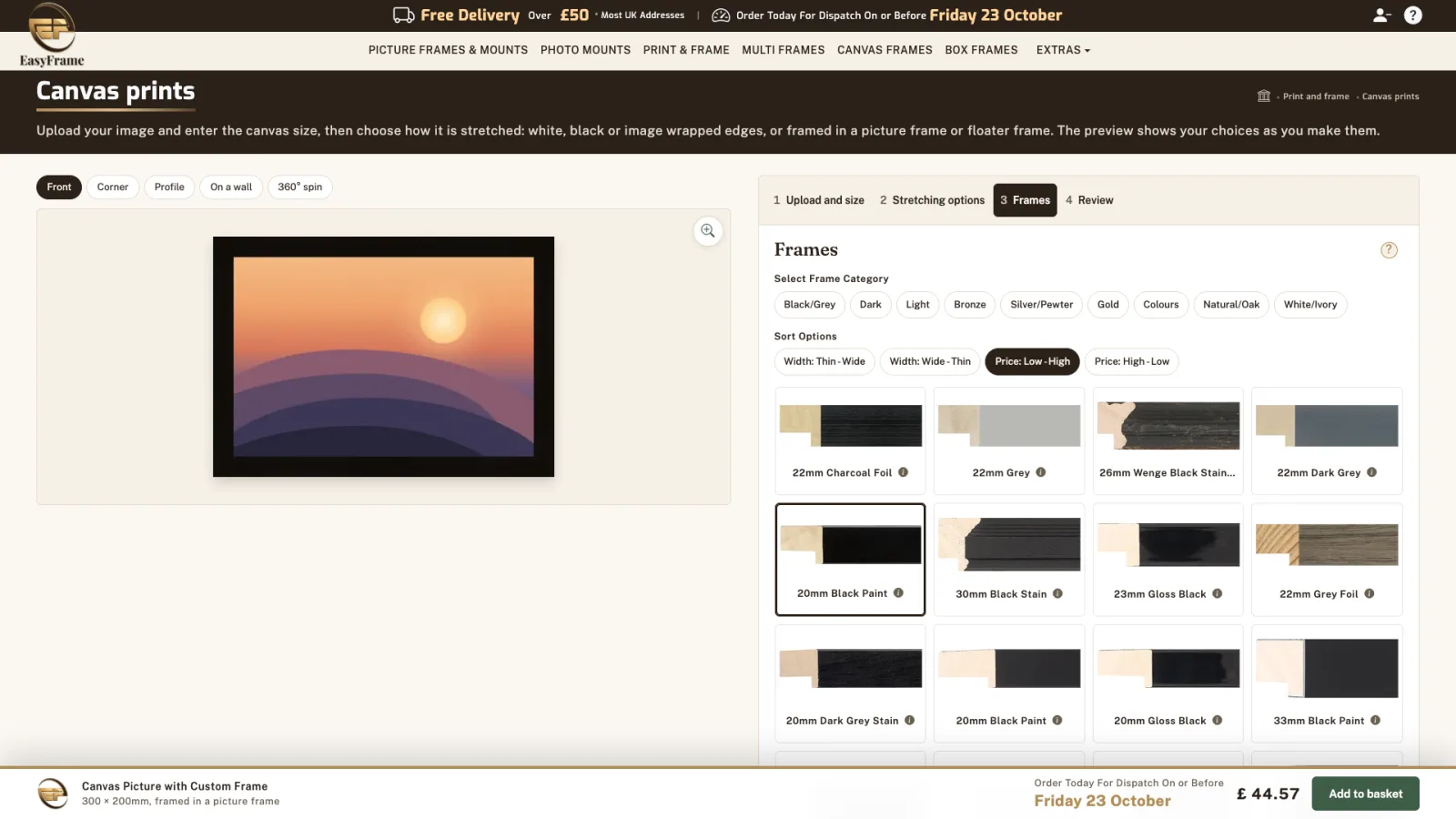Image resolution: width=1456 pixels, height=819 pixels.
Task: Sort frames by Width: Thin-Wide
Action: (824, 361)
